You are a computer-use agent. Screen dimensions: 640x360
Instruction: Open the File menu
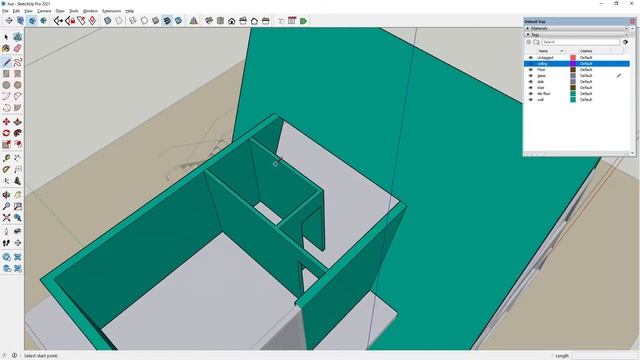5,11
